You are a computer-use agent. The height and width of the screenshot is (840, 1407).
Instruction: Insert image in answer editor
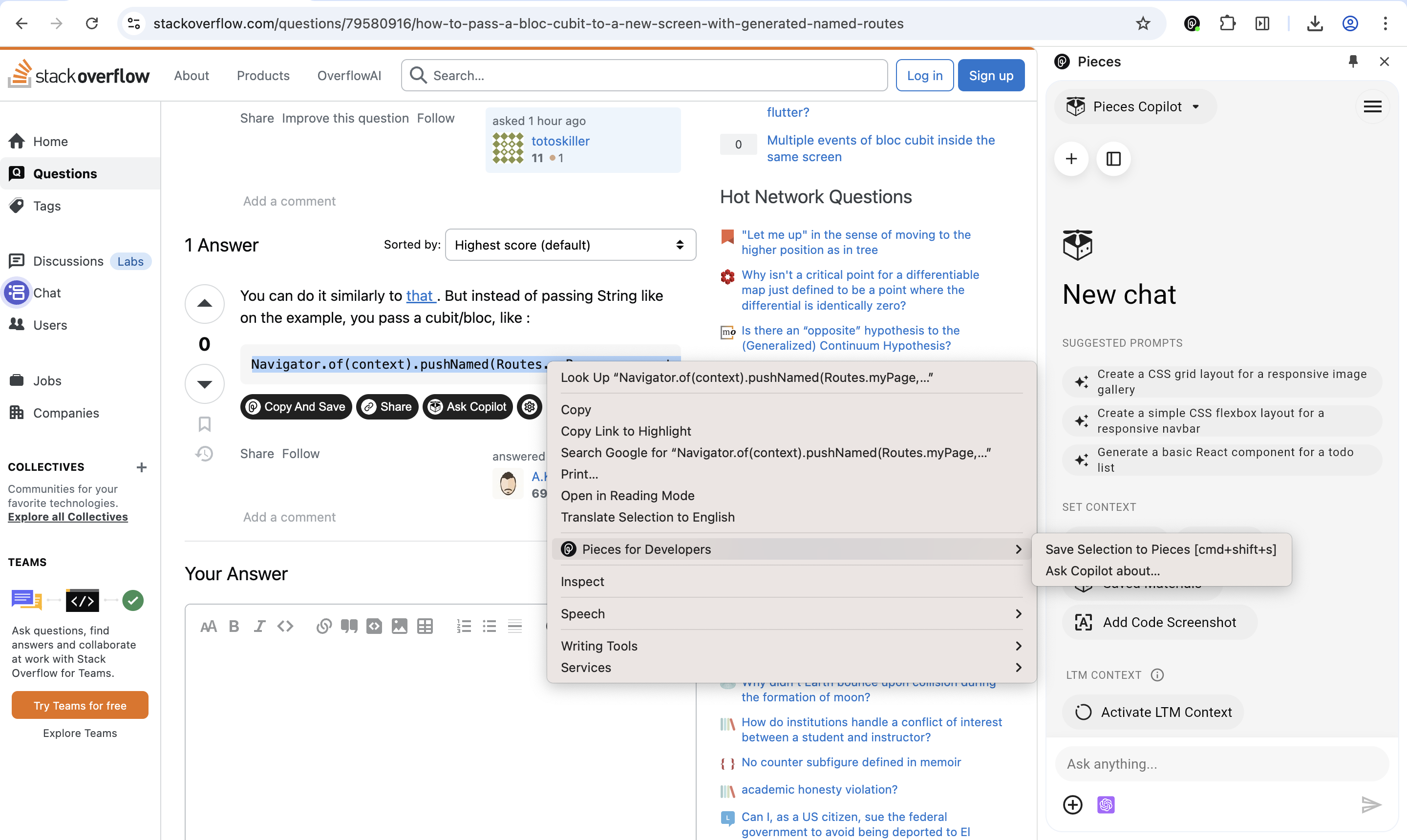point(399,626)
